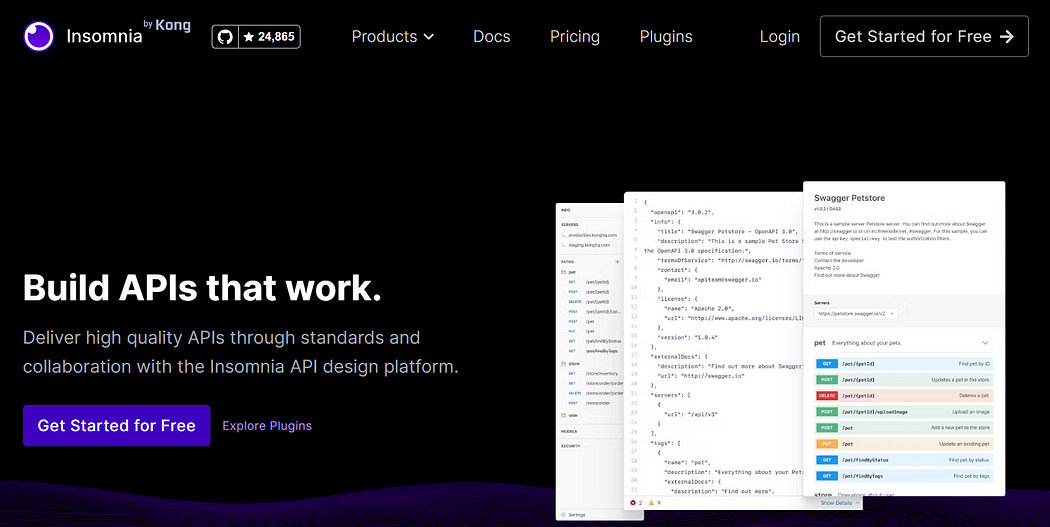Image resolution: width=1050 pixels, height=527 pixels.
Task: Expand Show Details in the editor footer
Action: [x=839, y=503]
